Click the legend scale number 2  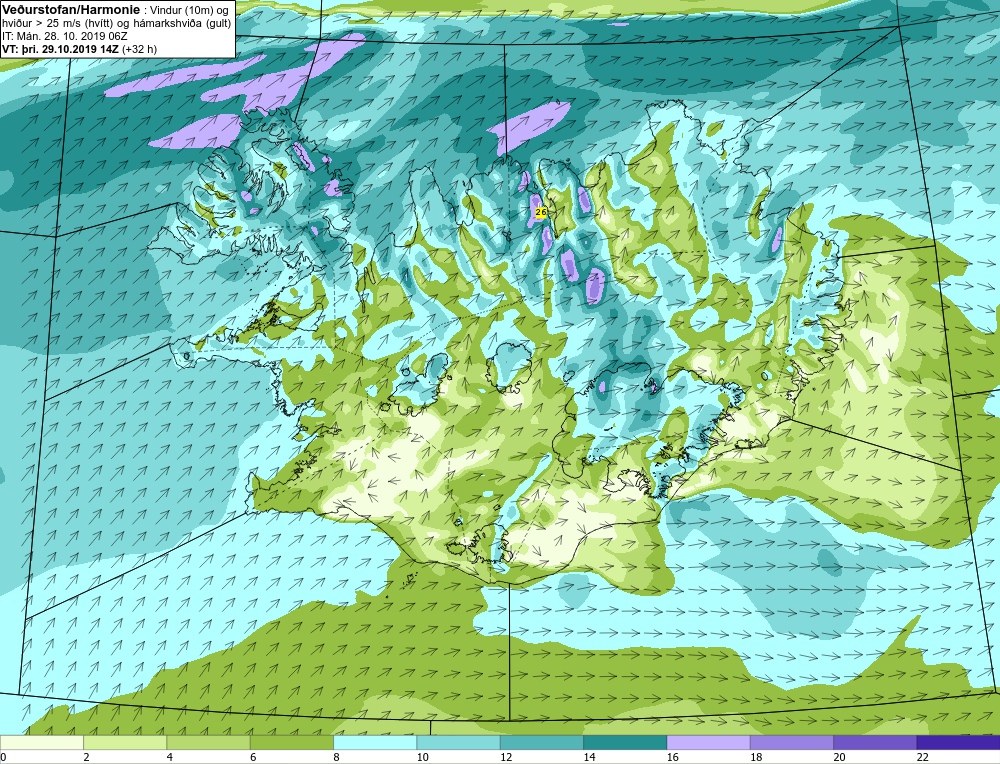coord(86,757)
